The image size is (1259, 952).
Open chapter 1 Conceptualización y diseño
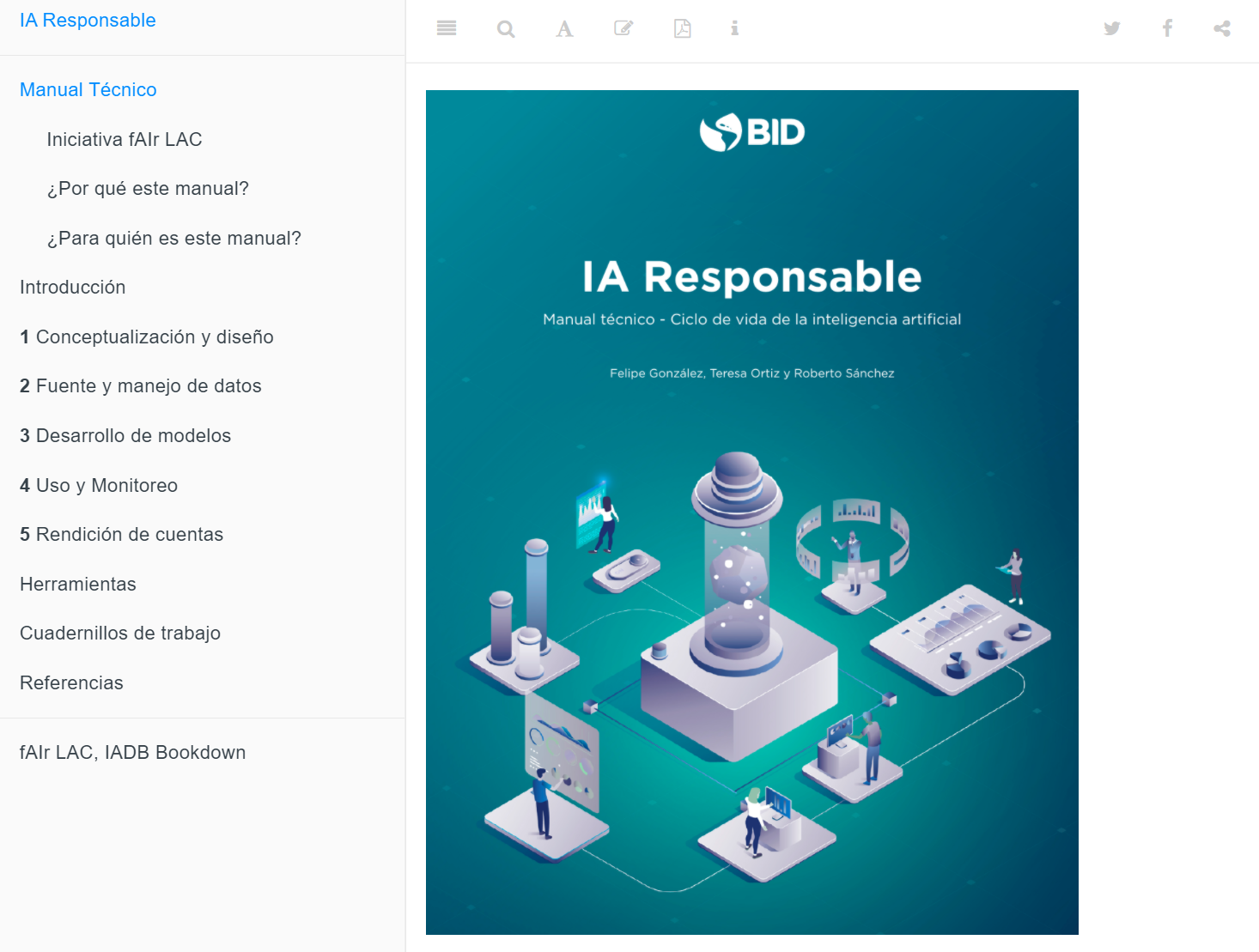(147, 337)
